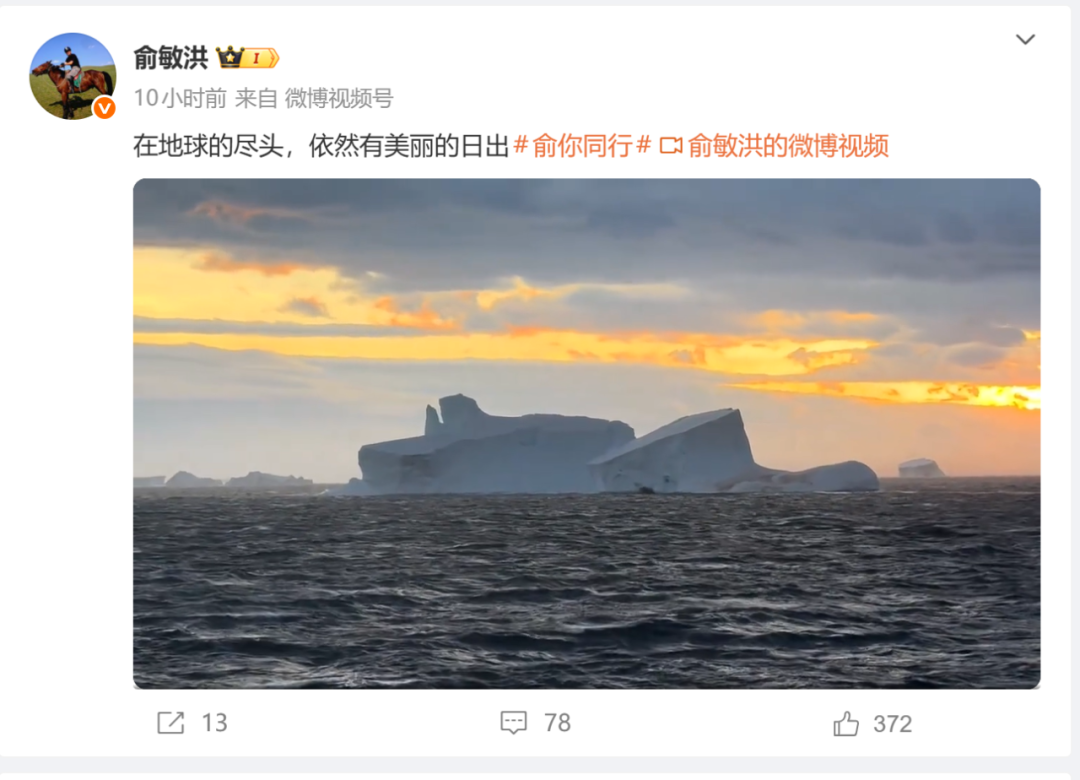Click the repost count 13
The width and height of the screenshot is (1080, 780).
tap(214, 723)
